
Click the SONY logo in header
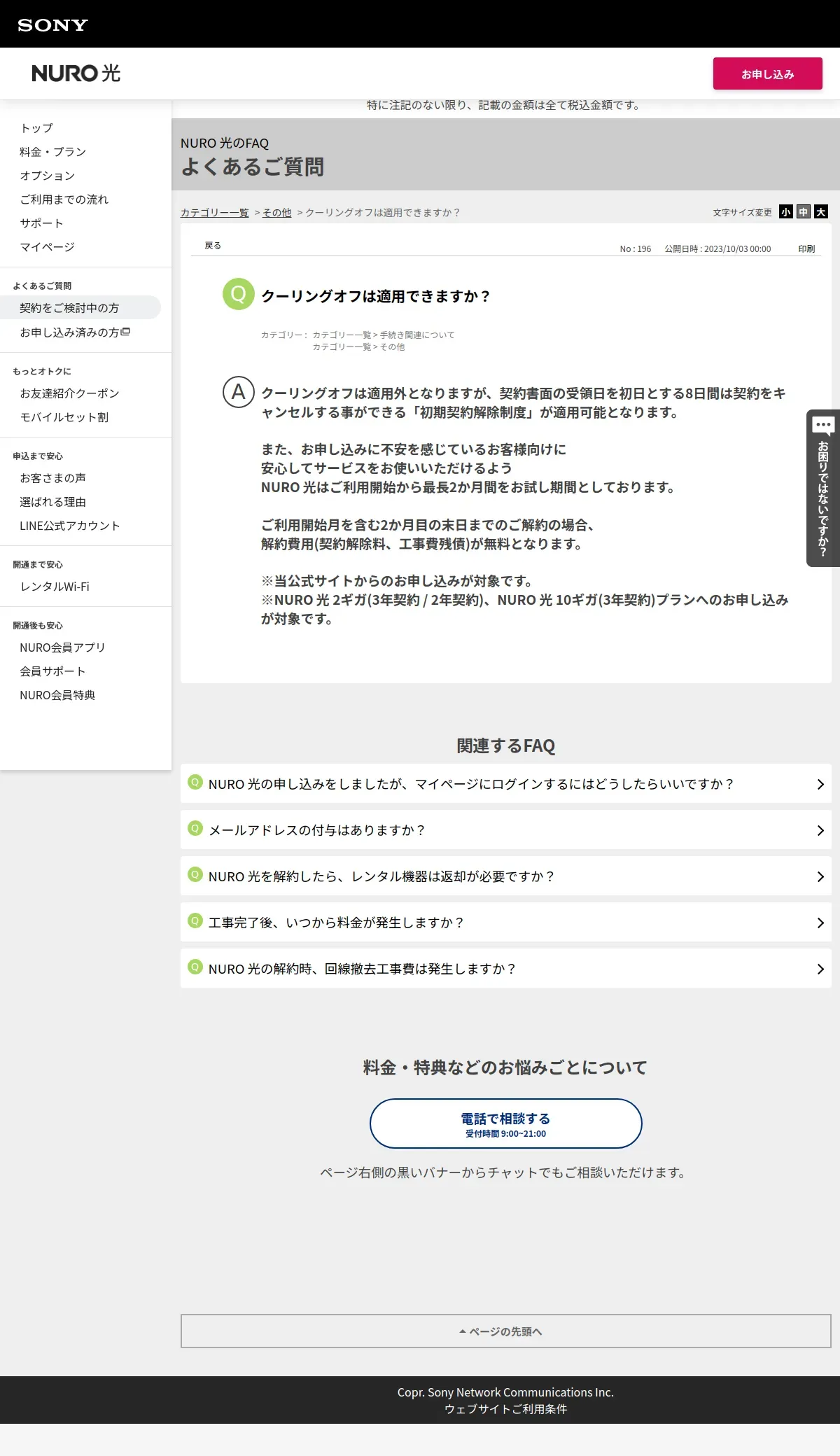pos(52,25)
